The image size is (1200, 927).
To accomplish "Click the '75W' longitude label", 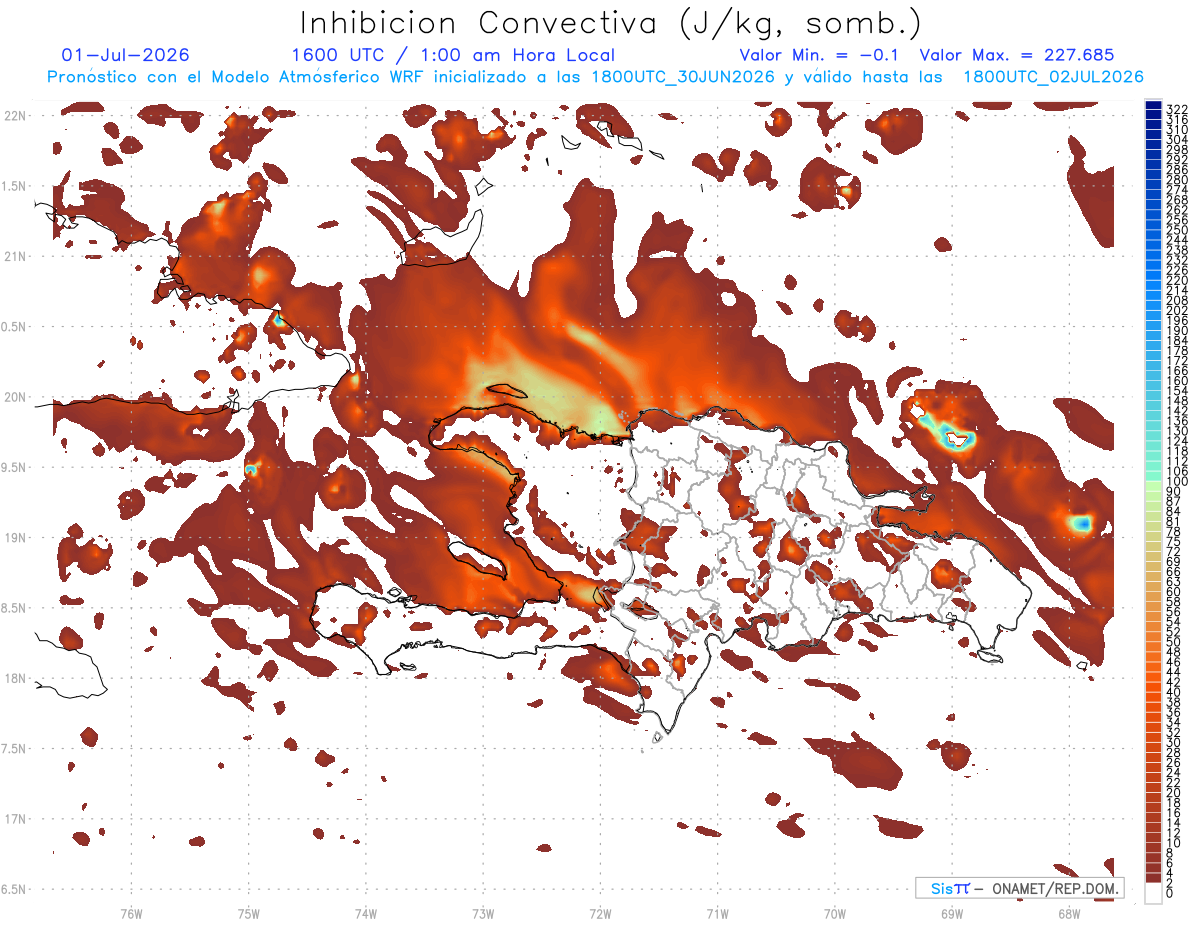I will click(248, 913).
